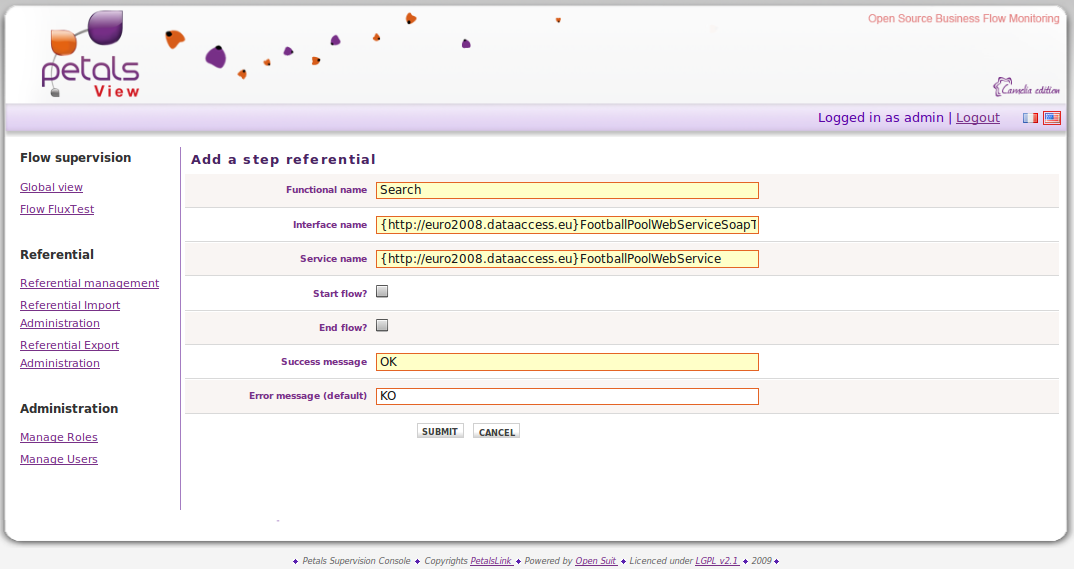1074x569 pixels.
Task: Click into the Interface name field
Action: [567, 225]
